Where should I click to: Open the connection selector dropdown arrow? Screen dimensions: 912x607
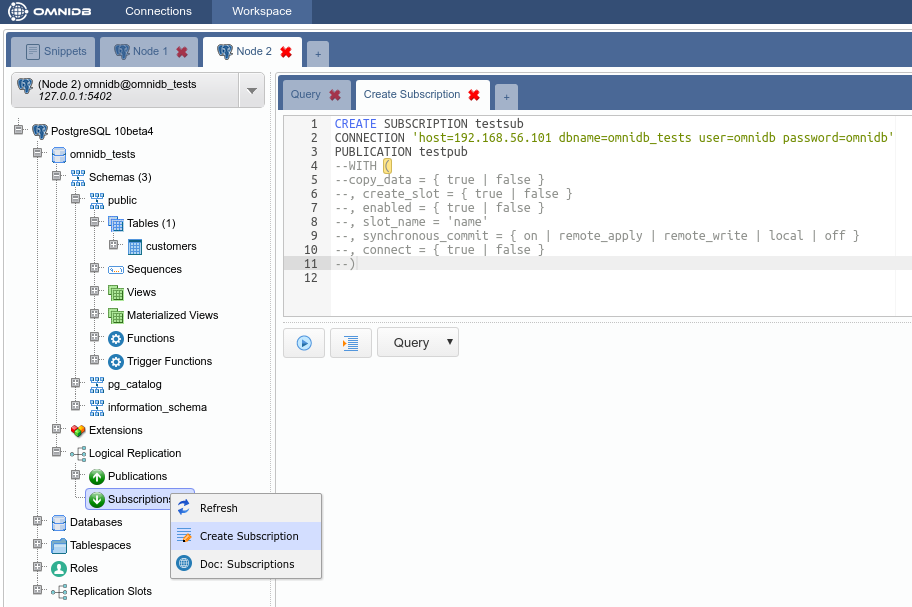click(251, 91)
